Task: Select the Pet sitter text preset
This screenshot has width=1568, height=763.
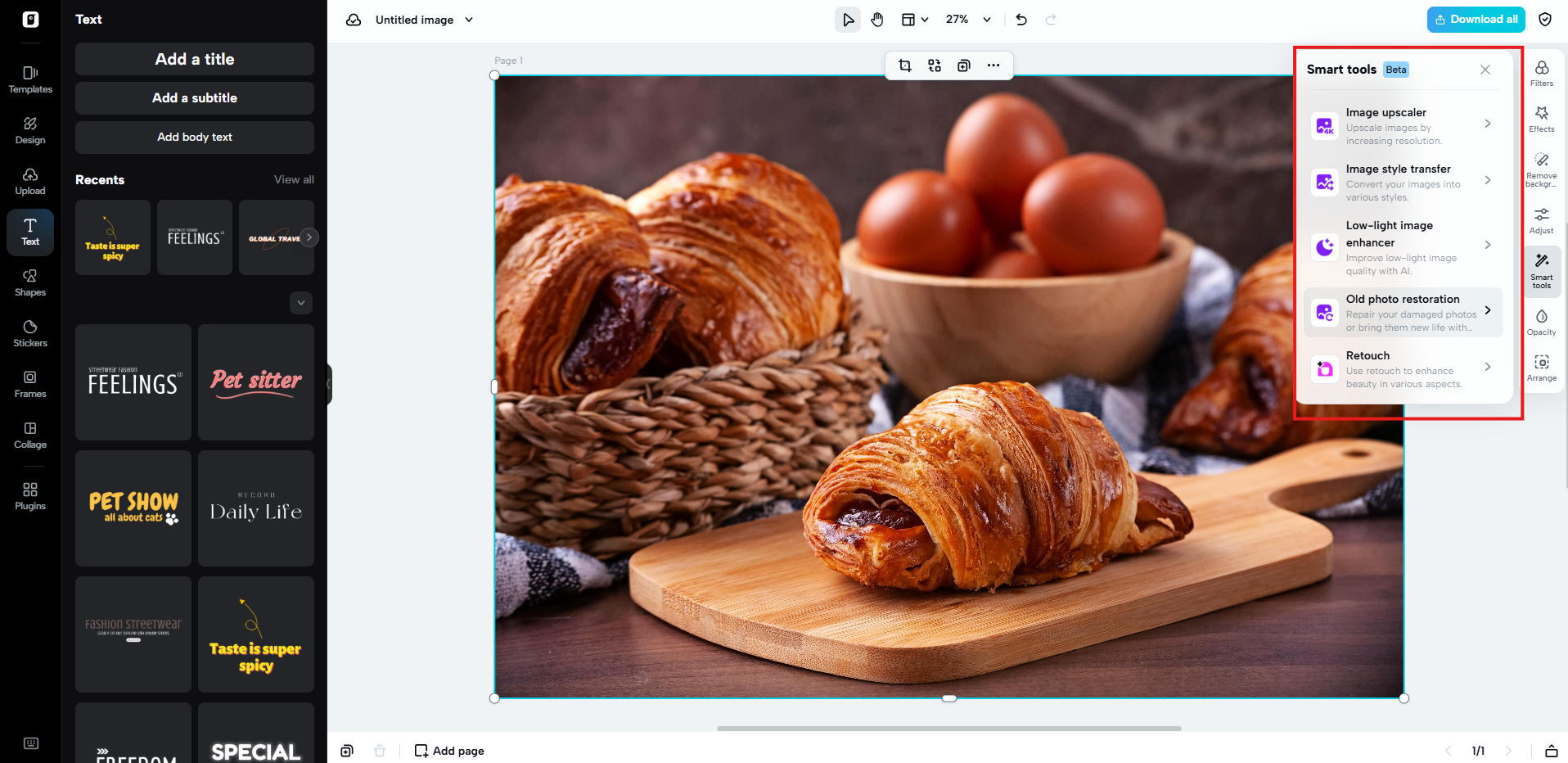Action: click(256, 382)
